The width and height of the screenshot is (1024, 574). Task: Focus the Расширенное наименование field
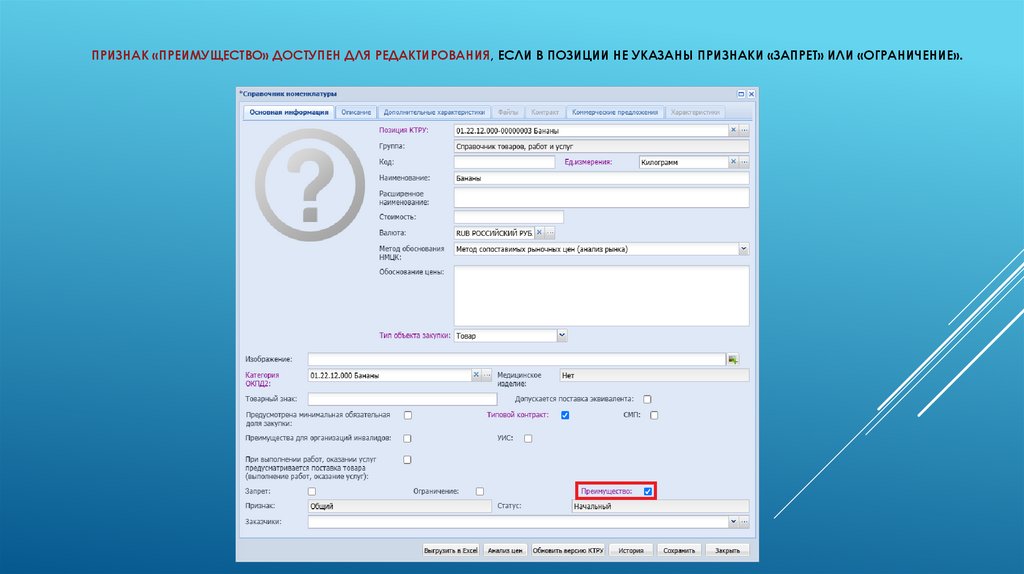point(601,197)
